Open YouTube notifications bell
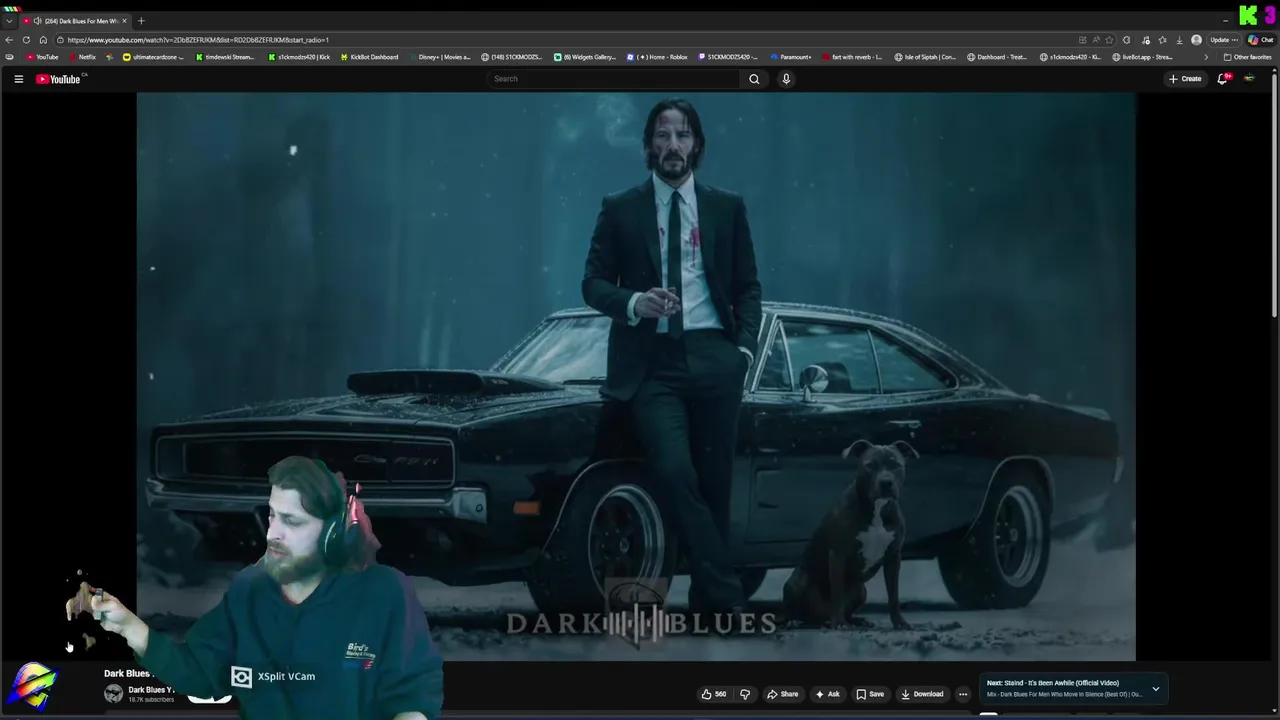The width and height of the screenshot is (1280, 720). [1222, 79]
